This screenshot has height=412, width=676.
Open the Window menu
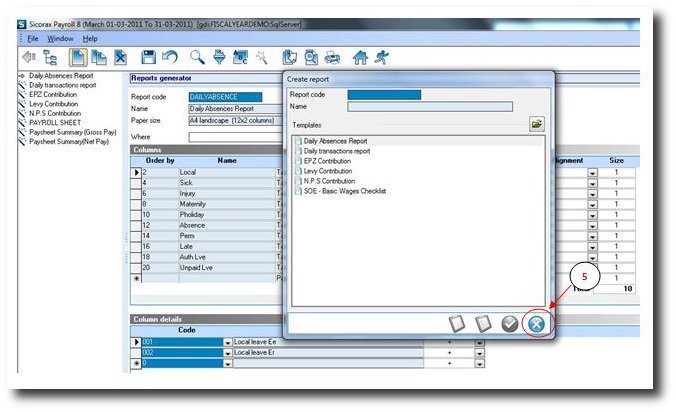pyautogui.click(x=61, y=38)
